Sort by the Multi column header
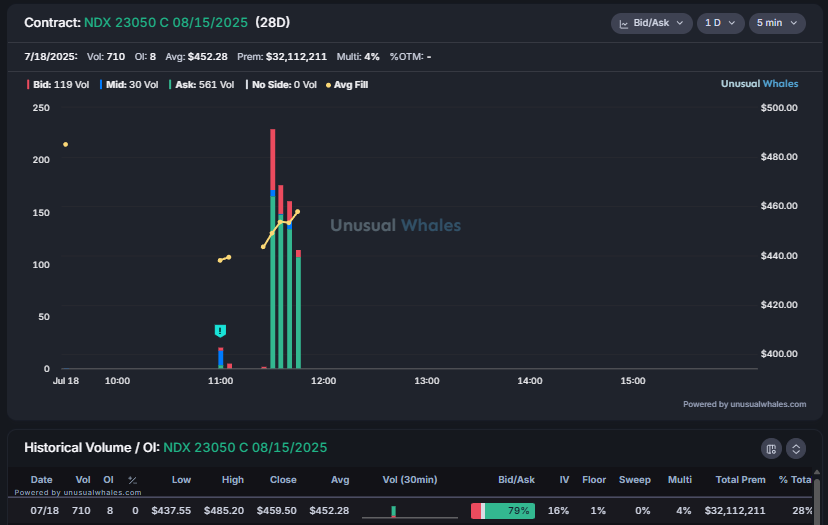828x525 pixels. [x=680, y=480]
